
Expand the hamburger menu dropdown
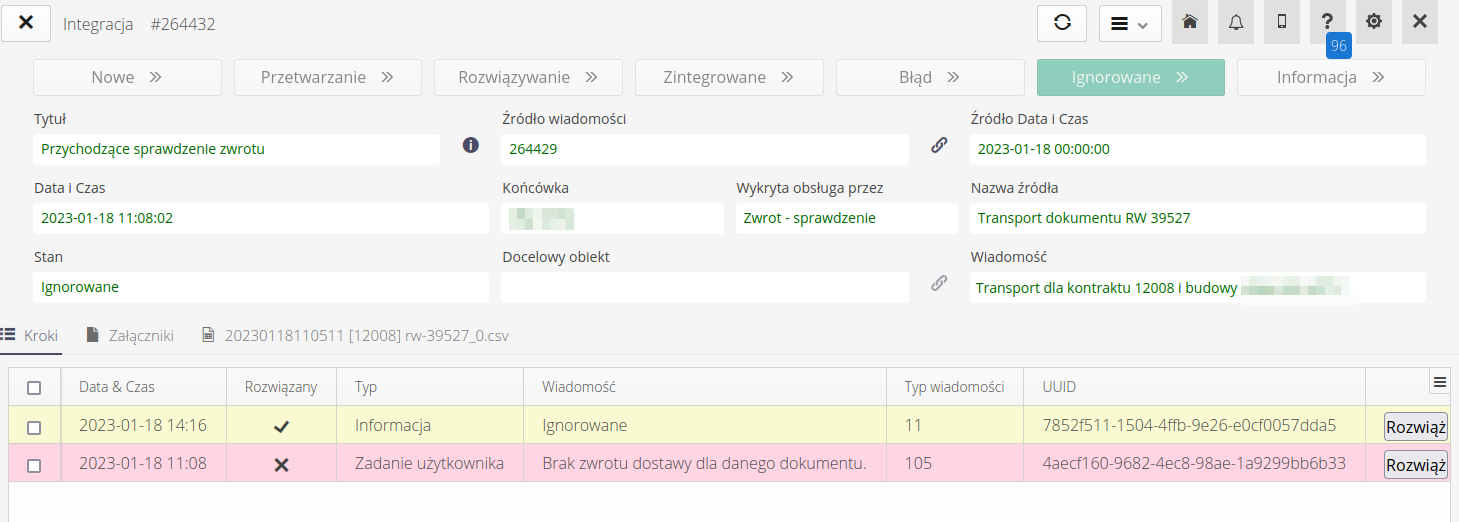pos(1130,23)
